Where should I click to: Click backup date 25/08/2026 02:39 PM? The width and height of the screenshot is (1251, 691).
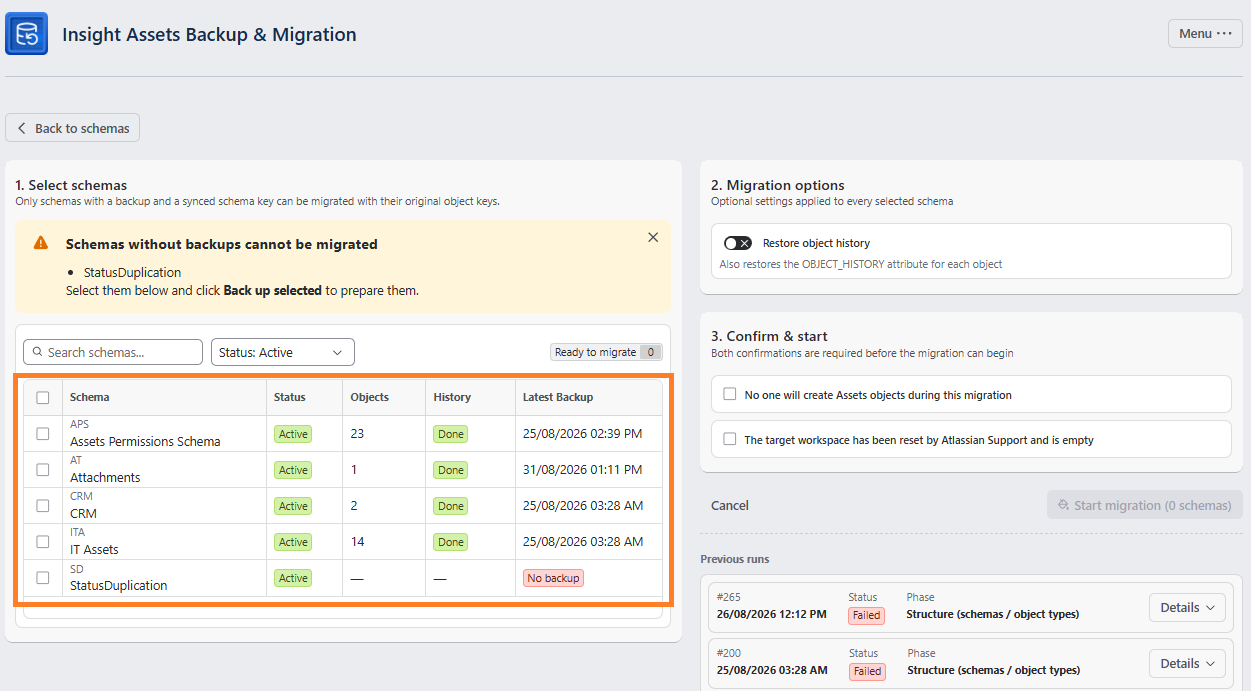click(x=583, y=433)
